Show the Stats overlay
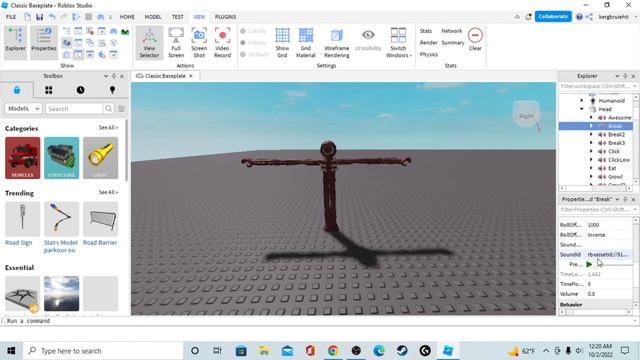Viewport: 640px width, 360px height. click(x=426, y=31)
